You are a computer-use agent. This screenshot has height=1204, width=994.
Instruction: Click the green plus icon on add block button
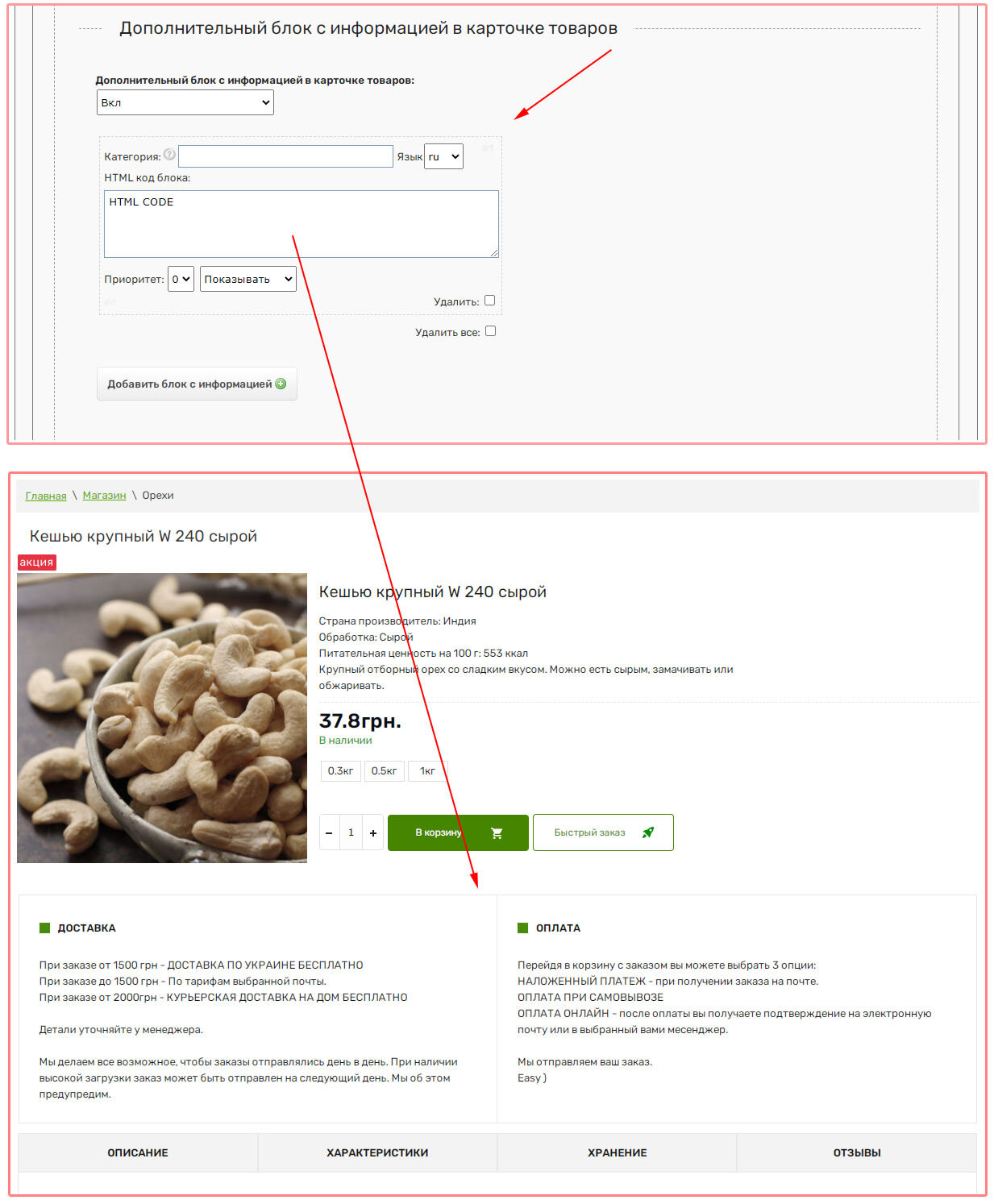click(281, 384)
